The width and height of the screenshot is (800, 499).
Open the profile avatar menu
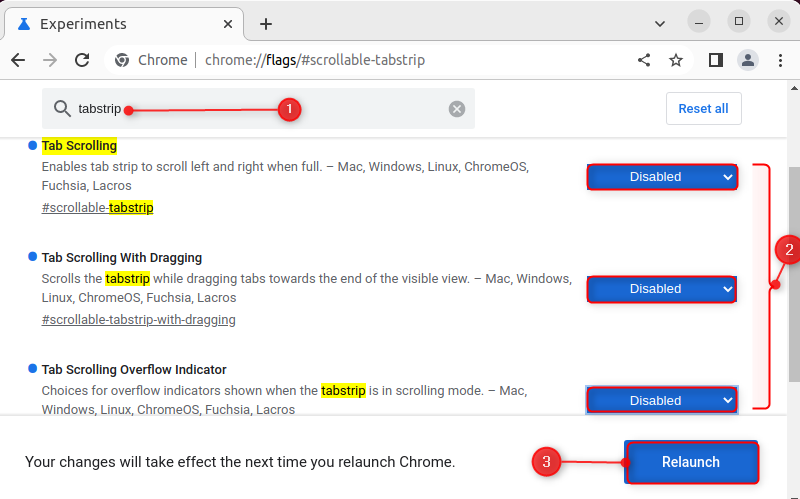tap(748, 60)
